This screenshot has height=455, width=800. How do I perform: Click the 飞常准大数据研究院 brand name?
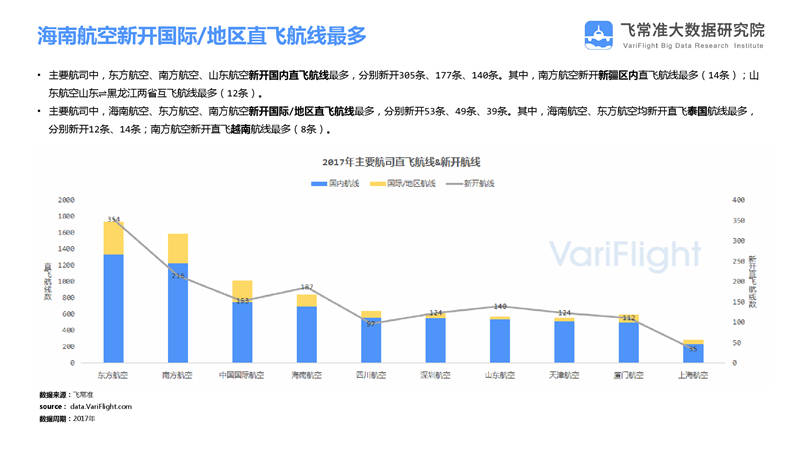click(x=692, y=30)
